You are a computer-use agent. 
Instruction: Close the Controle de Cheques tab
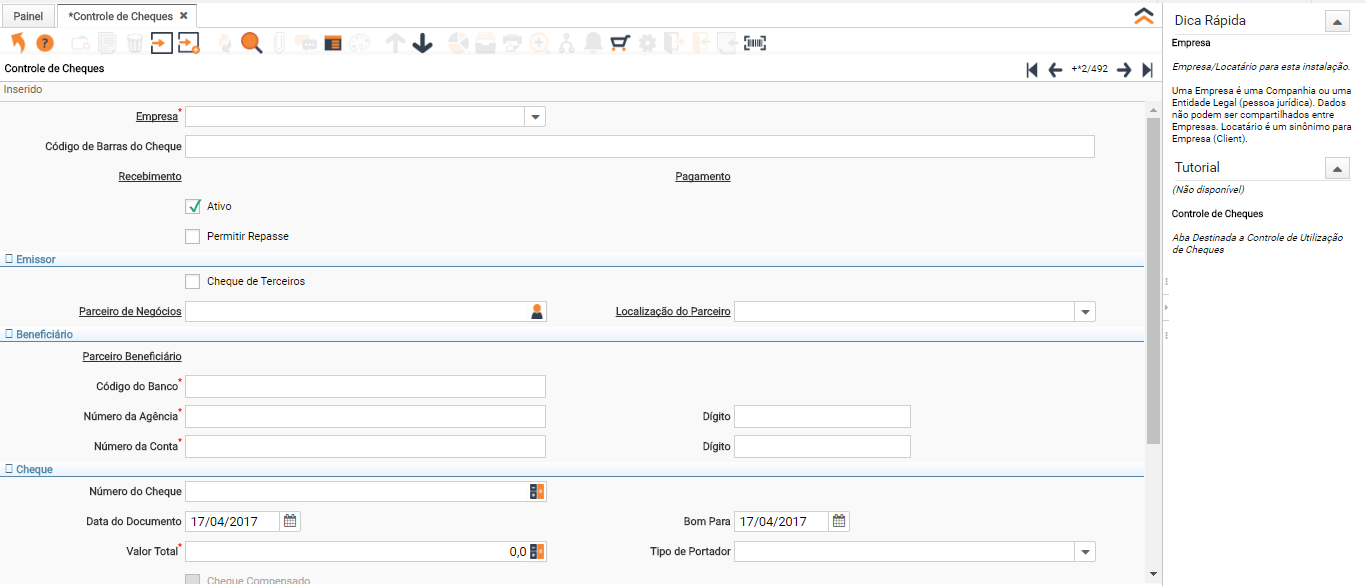[x=183, y=16]
